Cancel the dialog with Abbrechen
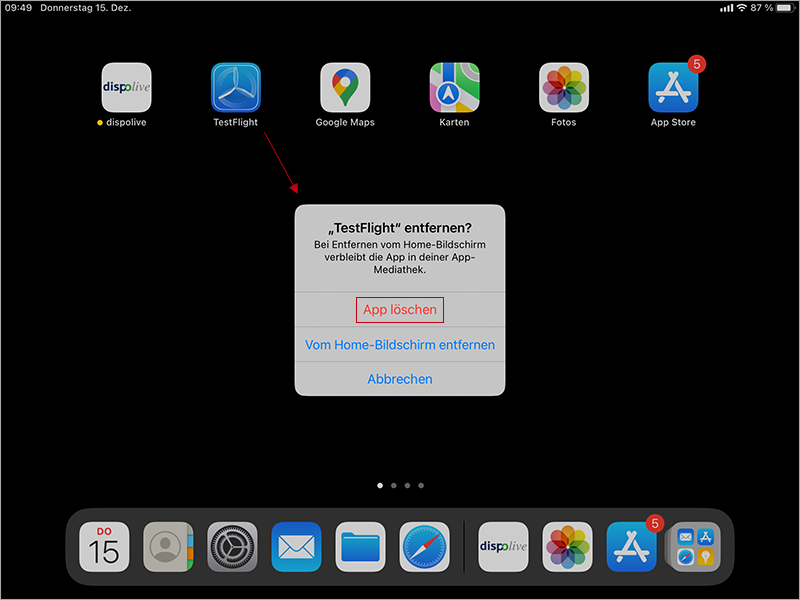 click(400, 379)
